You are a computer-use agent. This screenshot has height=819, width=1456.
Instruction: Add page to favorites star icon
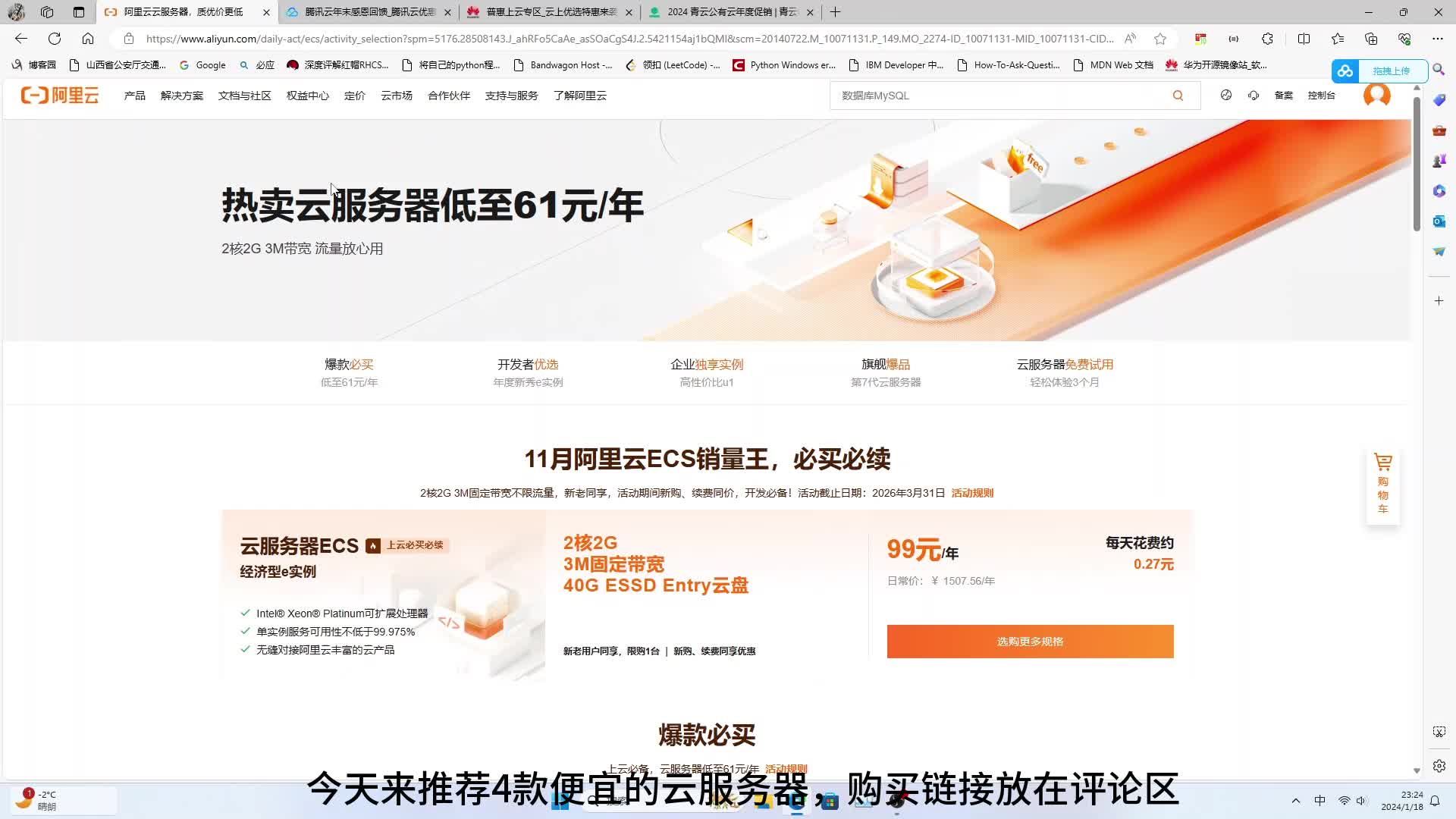pyautogui.click(x=1160, y=39)
